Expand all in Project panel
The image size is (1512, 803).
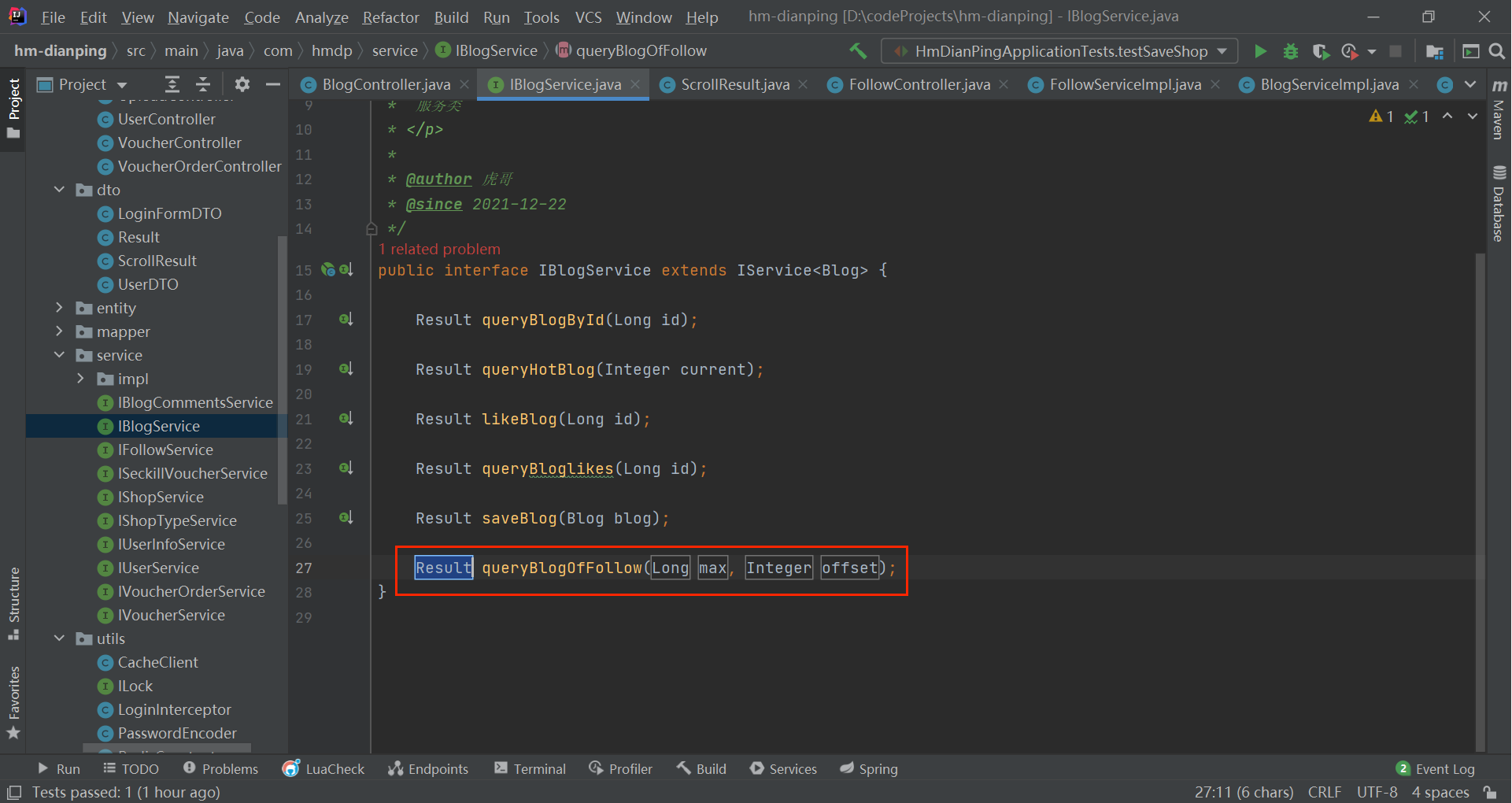172,84
